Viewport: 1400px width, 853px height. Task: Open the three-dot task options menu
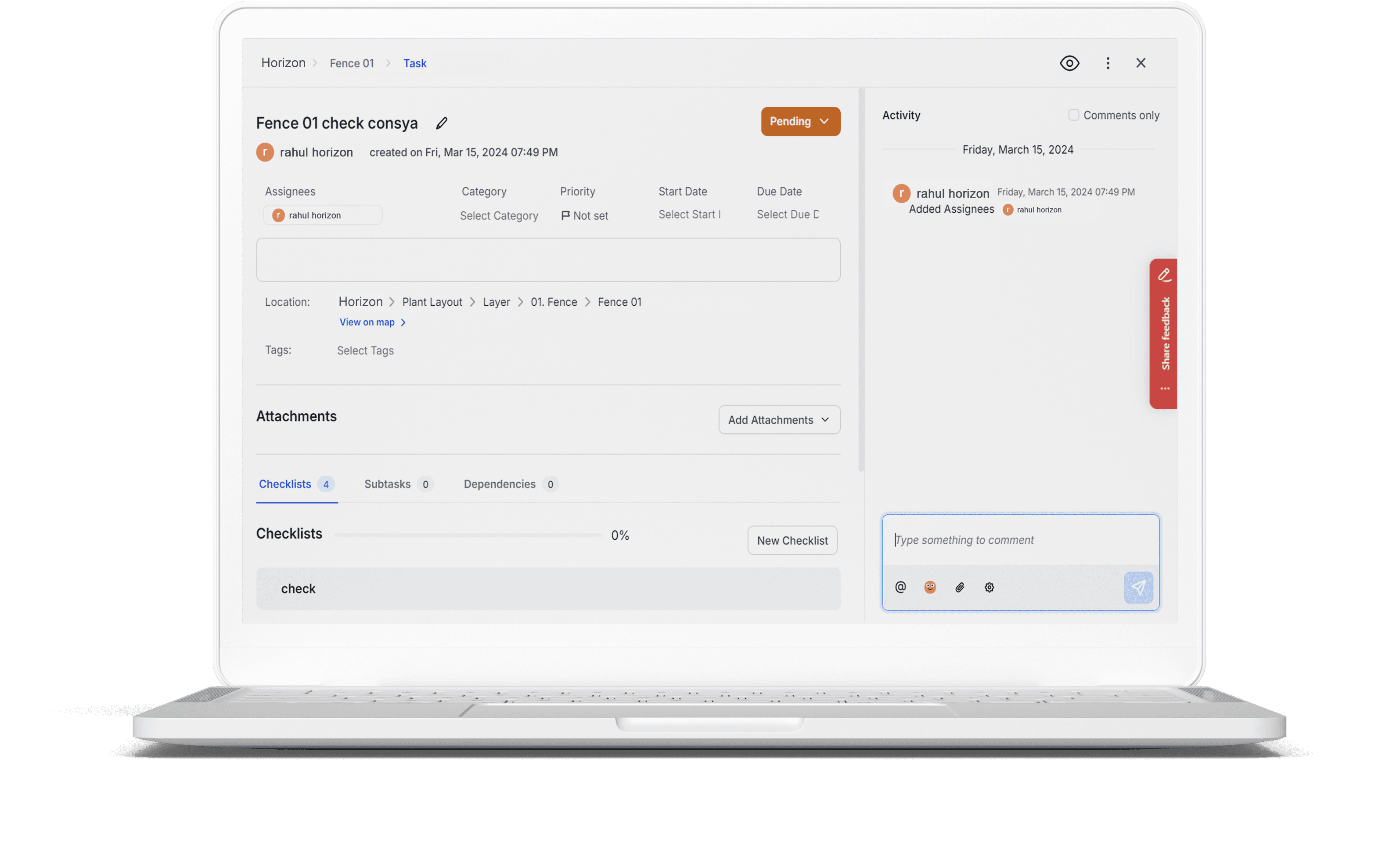[1107, 62]
